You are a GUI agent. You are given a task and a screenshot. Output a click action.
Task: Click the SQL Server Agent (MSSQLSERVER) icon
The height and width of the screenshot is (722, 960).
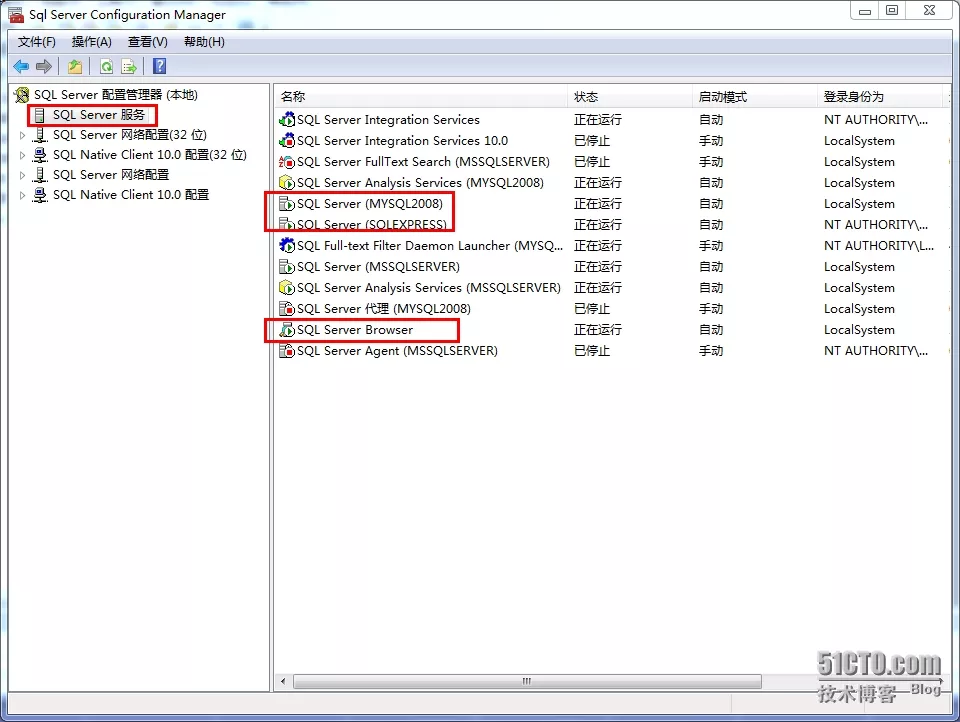[x=287, y=350]
